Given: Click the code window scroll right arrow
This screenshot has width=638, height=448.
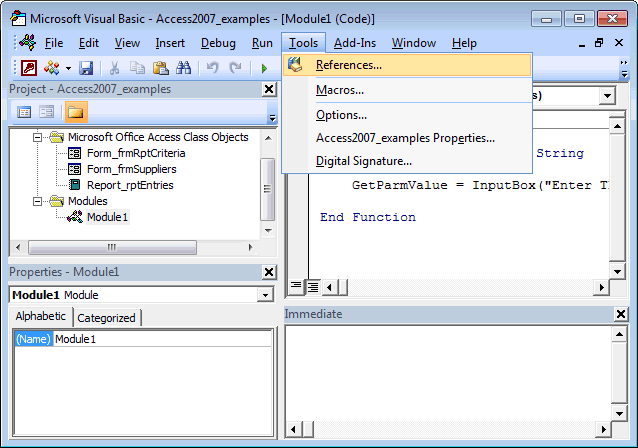Looking at the screenshot, I should (x=601, y=287).
